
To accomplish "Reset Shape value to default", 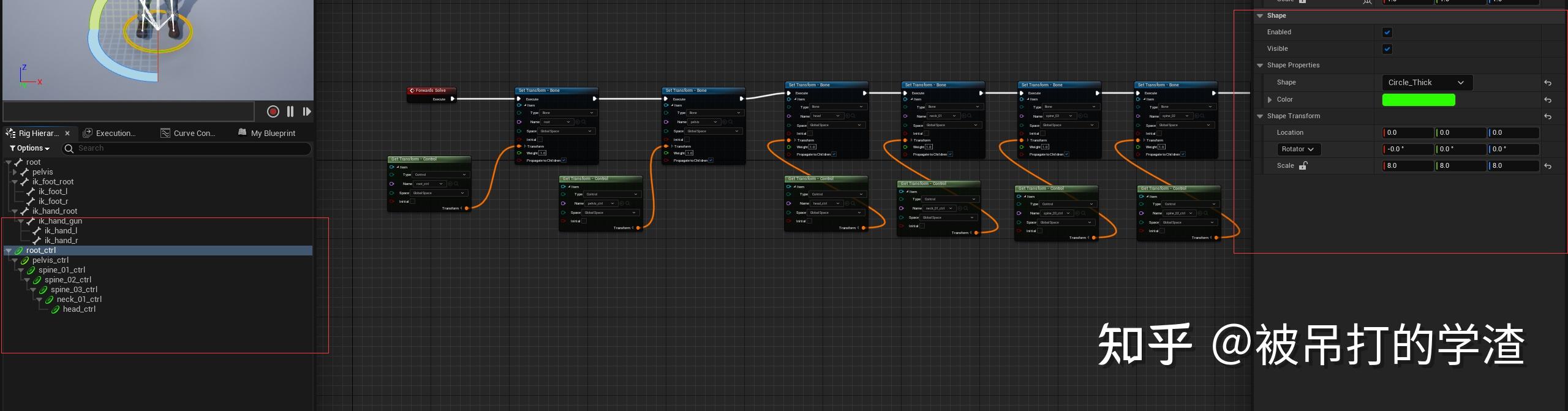I will click(1548, 83).
